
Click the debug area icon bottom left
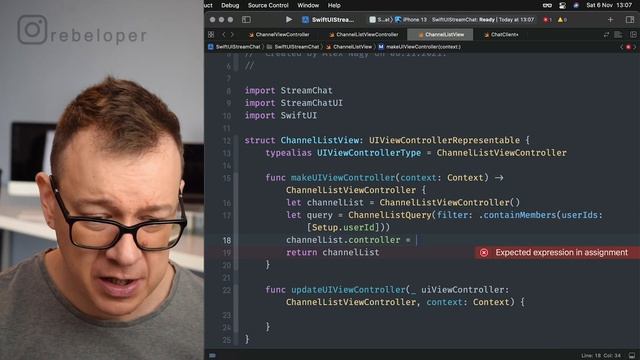[x=212, y=356]
